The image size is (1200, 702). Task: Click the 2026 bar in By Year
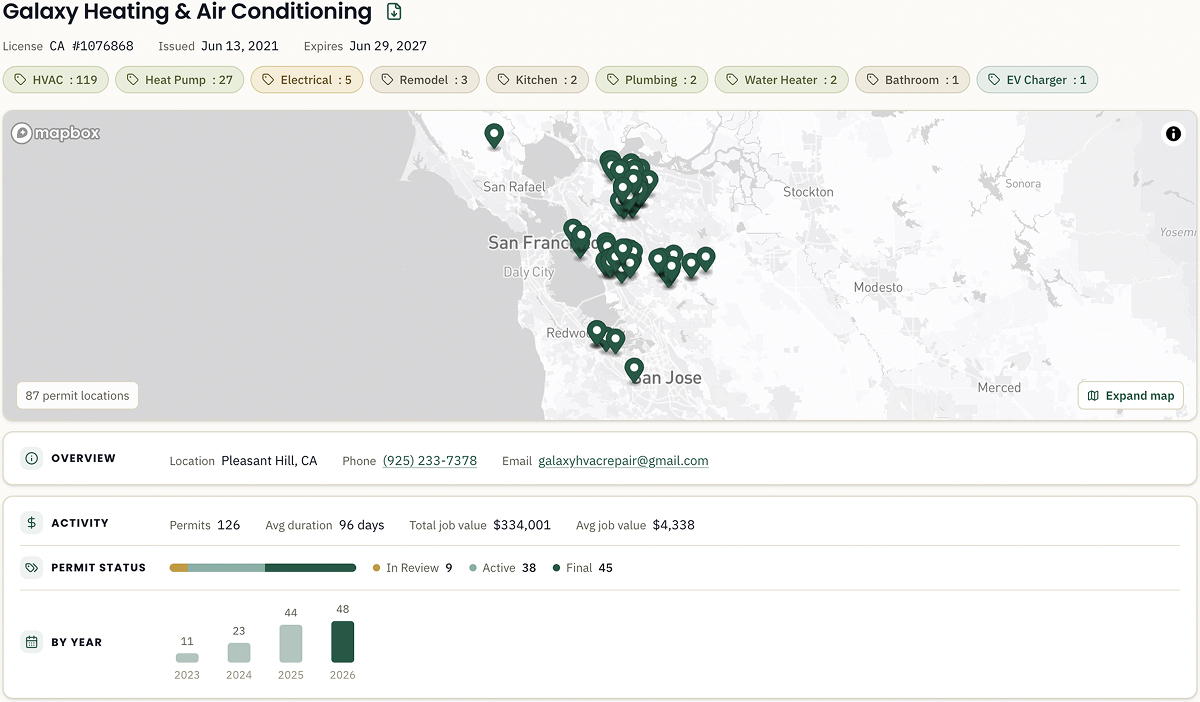coord(343,642)
